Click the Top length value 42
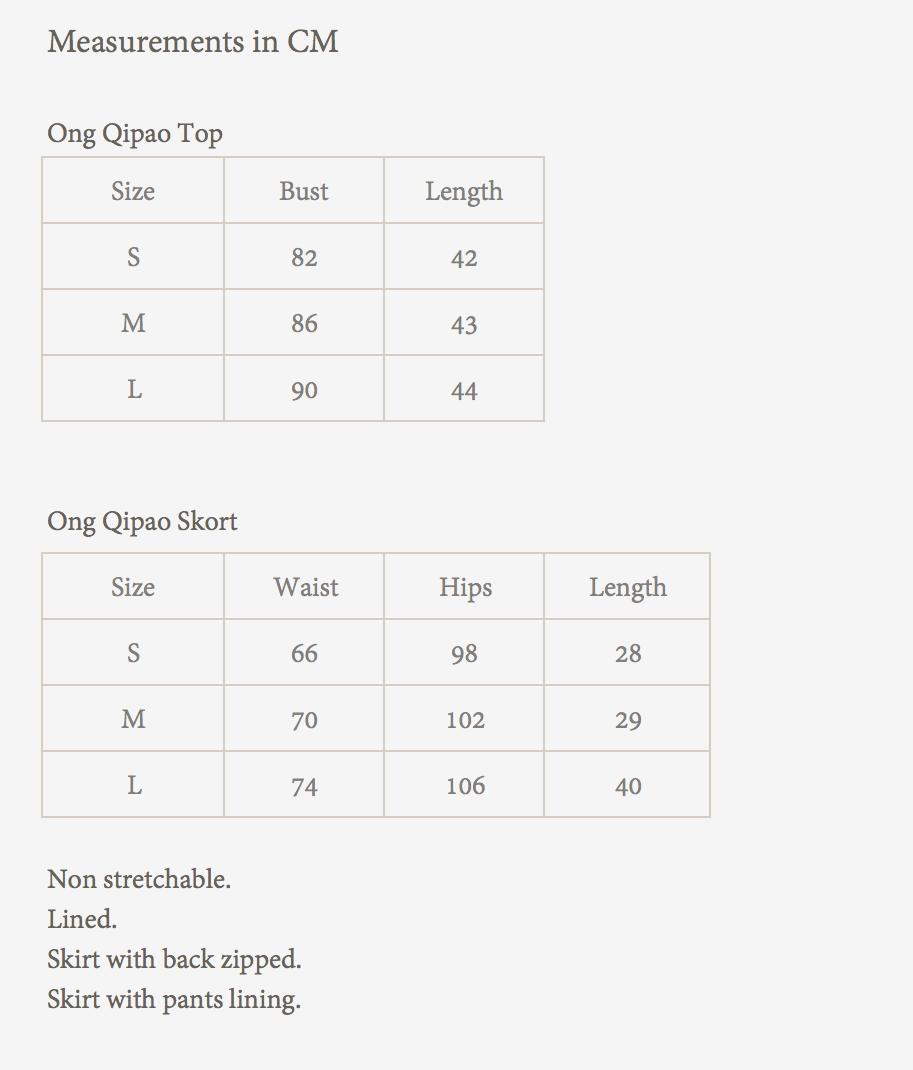 464,258
